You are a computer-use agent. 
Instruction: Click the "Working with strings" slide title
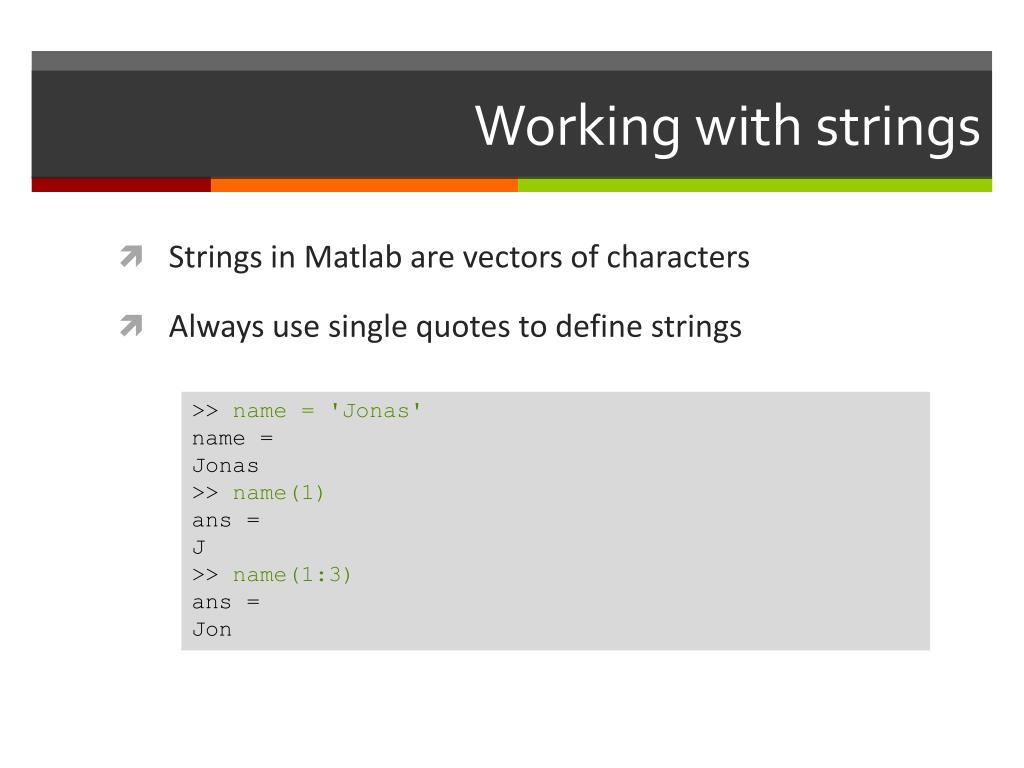pyautogui.click(x=727, y=127)
